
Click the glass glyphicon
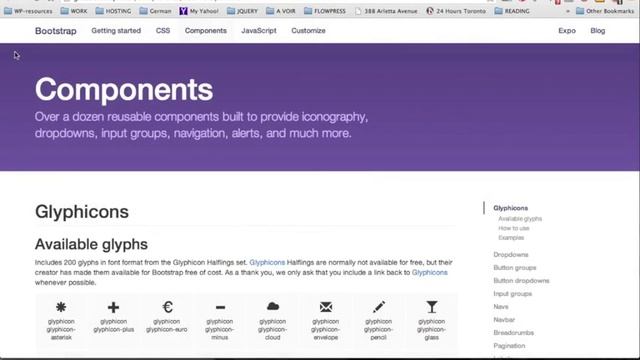click(431, 307)
